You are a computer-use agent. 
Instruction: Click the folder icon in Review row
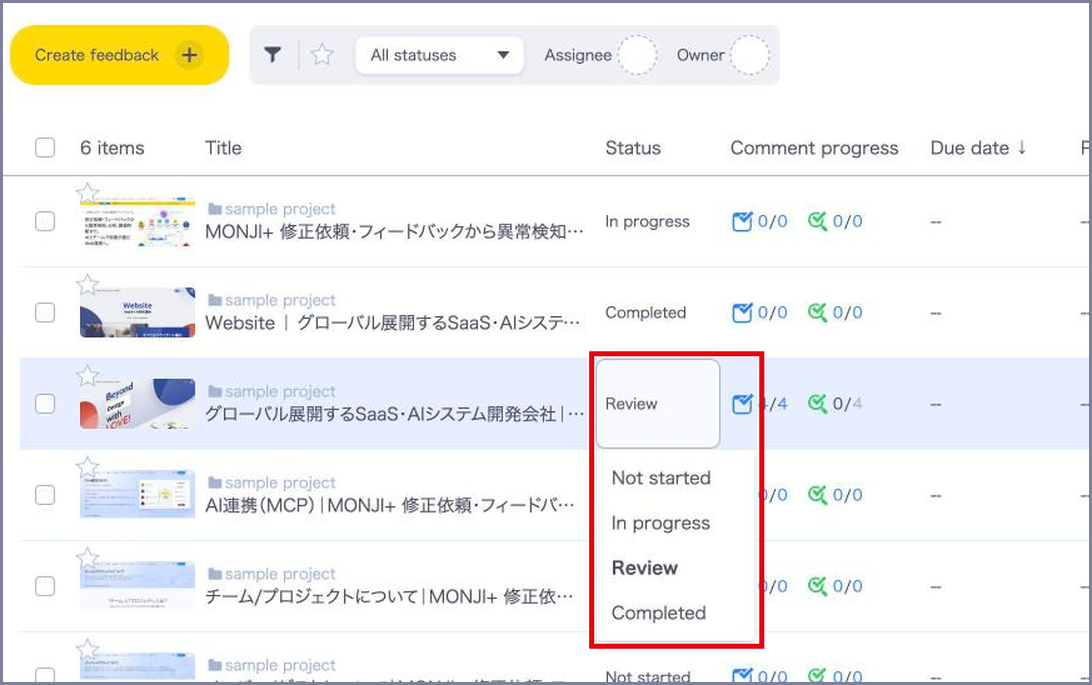(215, 391)
